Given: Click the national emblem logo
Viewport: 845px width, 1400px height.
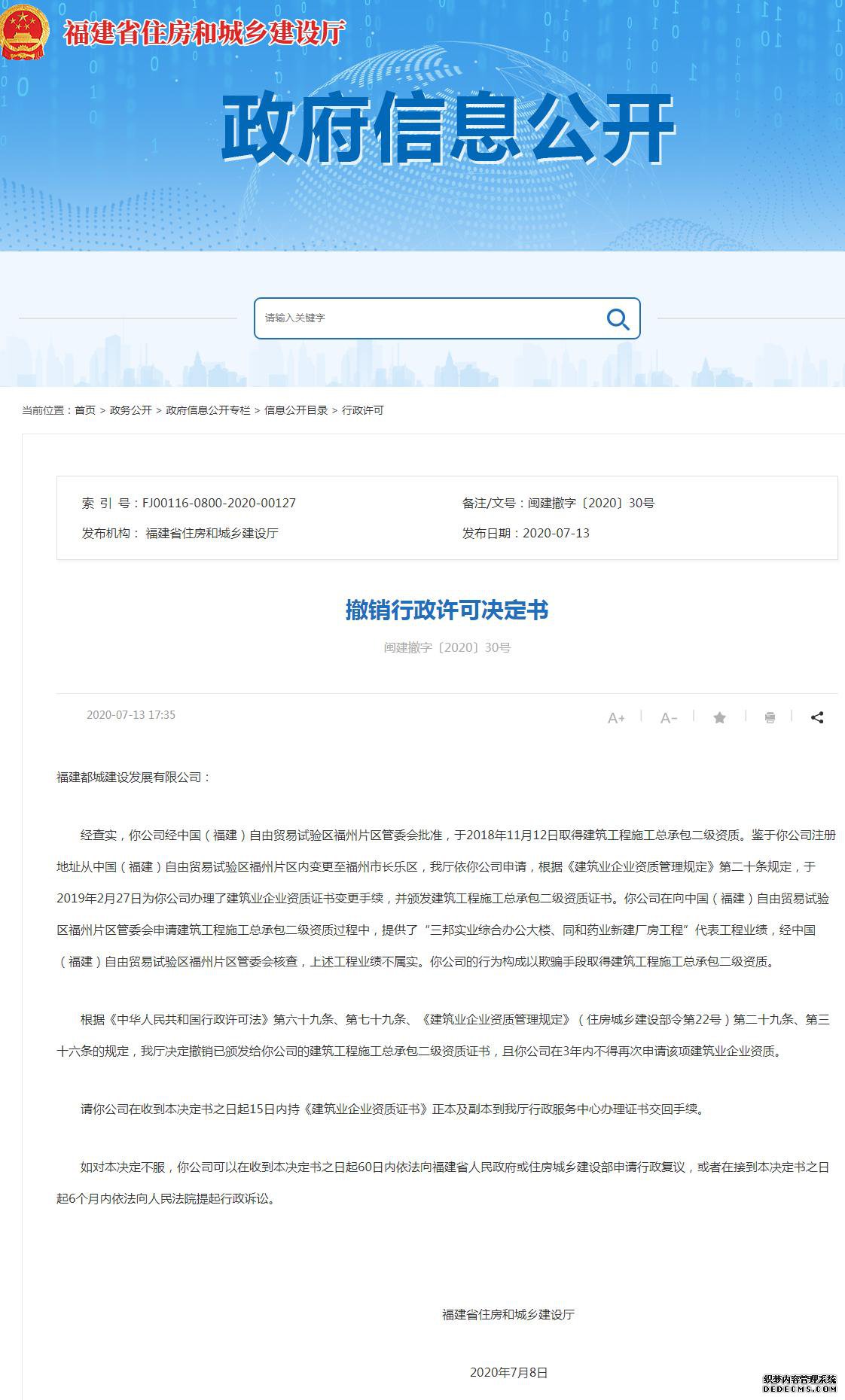Looking at the screenshot, I should [x=24, y=32].
